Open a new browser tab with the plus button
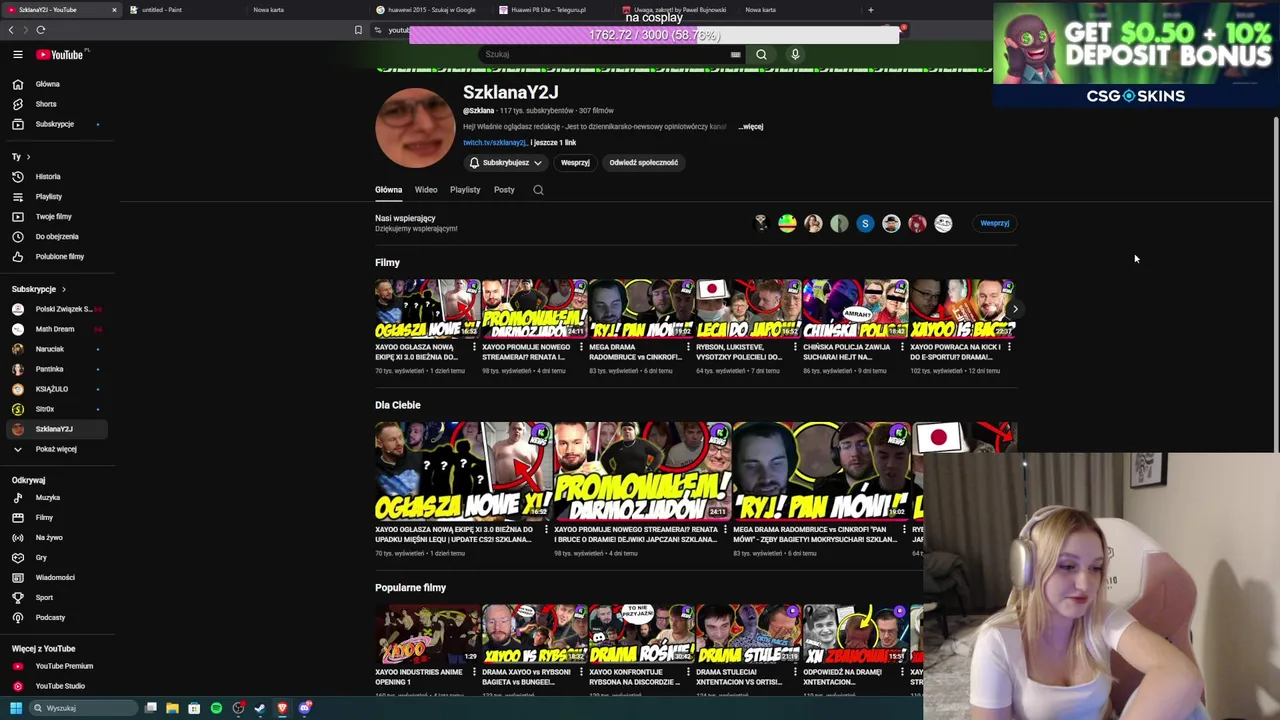Screen dimensions: 1280x720 870,10
